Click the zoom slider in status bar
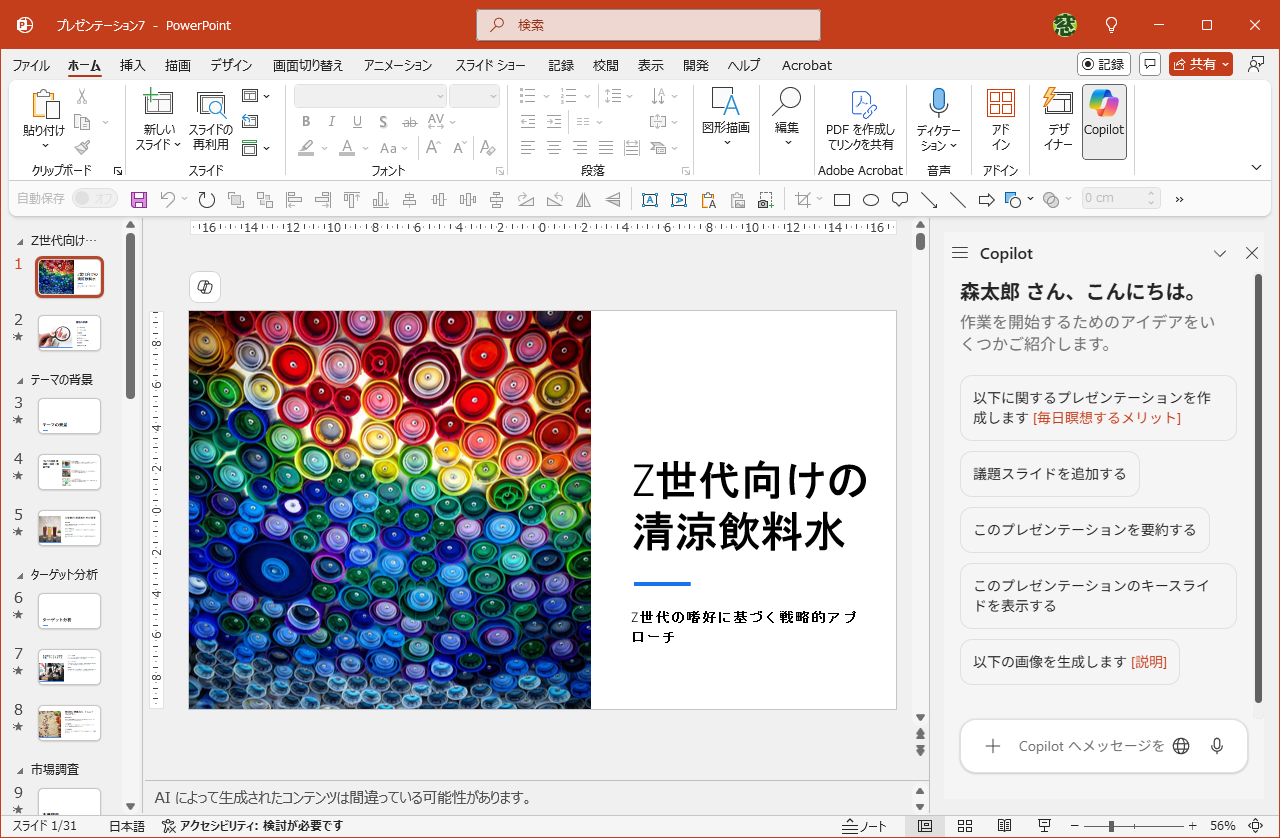Image resolution: width=1280 pixels, height=838 pixels. click(x=1111, y=826)
